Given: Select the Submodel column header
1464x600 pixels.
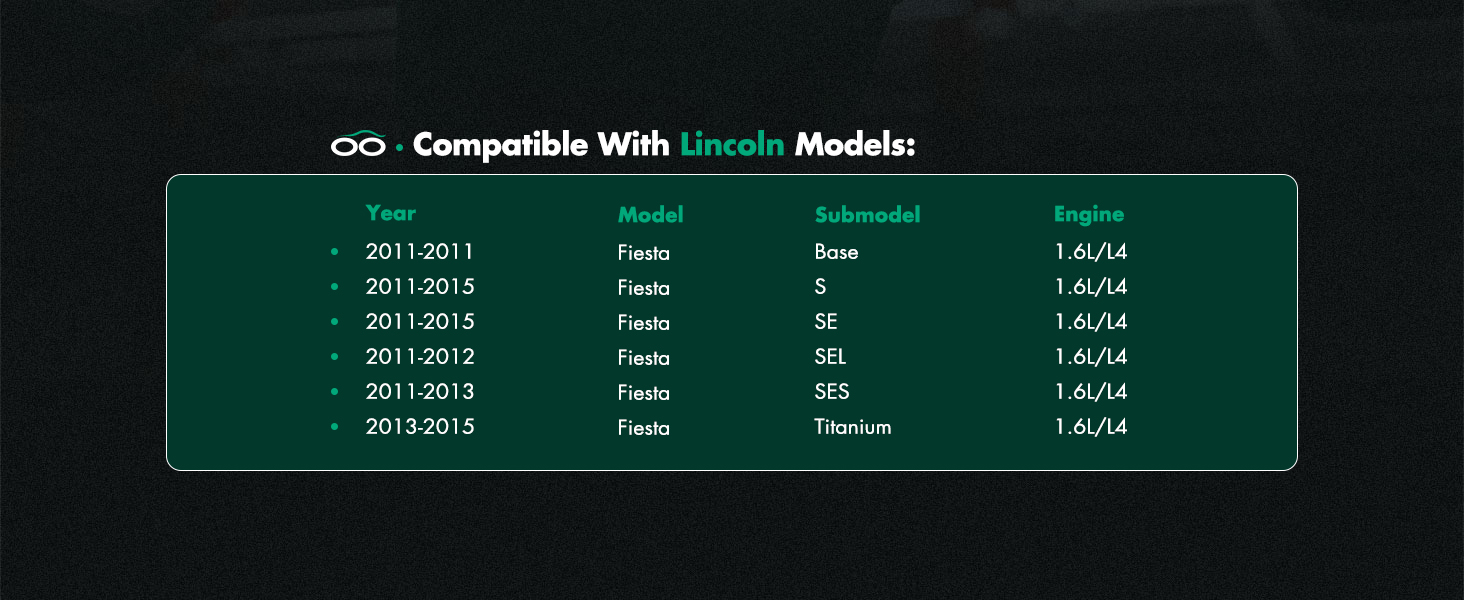Looking at the screenshot, I should tap(867, 215).
